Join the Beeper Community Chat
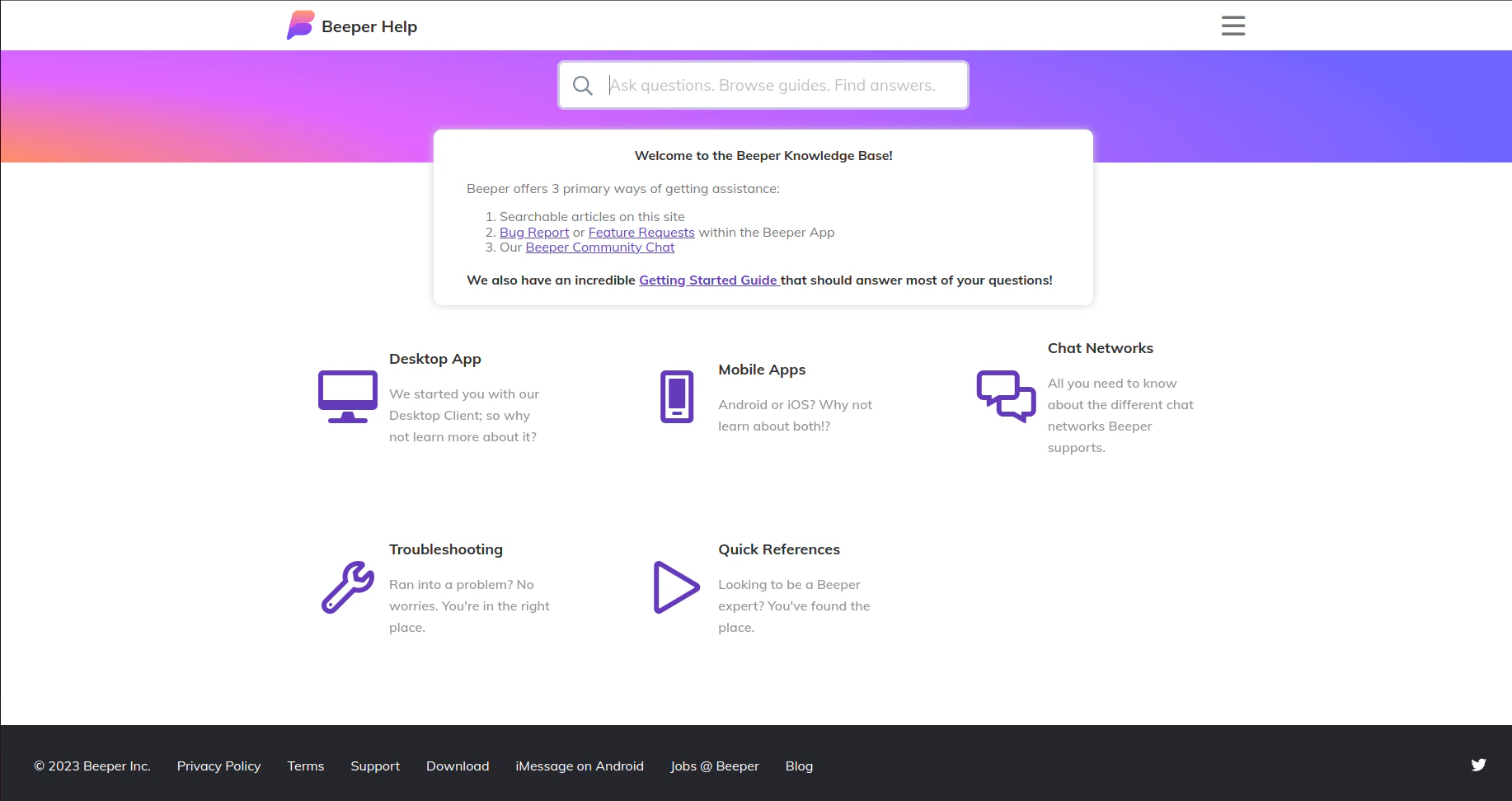This screenshot has width=1512, height=801. point(599,247)
